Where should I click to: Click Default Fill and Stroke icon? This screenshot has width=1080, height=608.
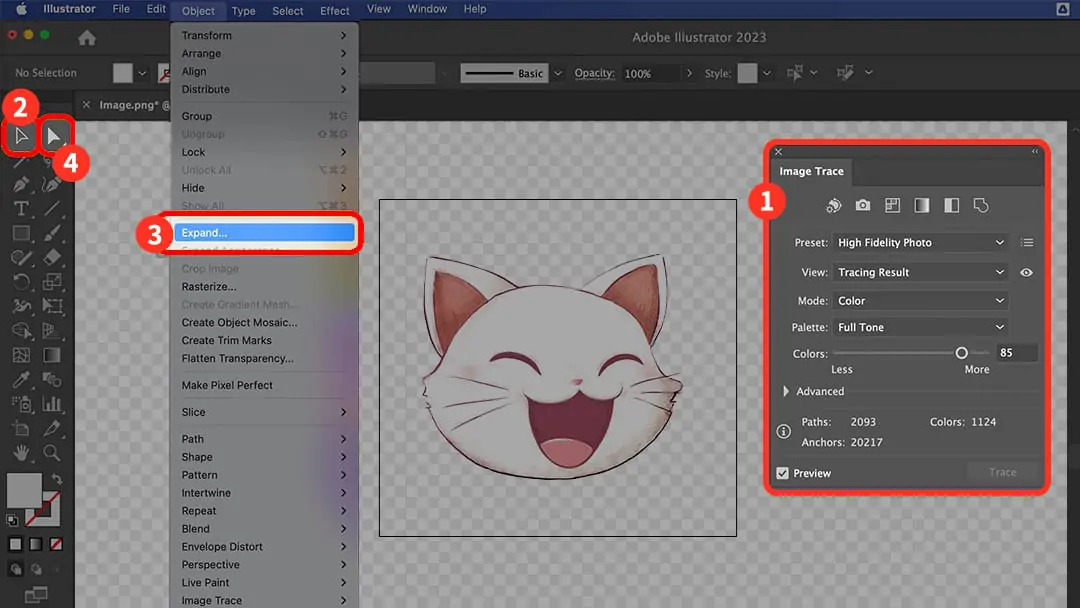click(x=12, y=520)
